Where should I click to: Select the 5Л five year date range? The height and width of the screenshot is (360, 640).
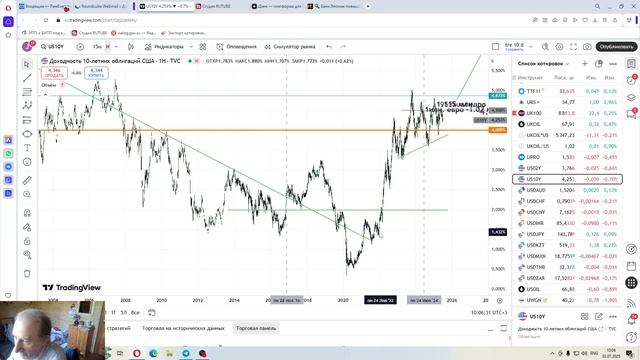click(x=124, y=313)
